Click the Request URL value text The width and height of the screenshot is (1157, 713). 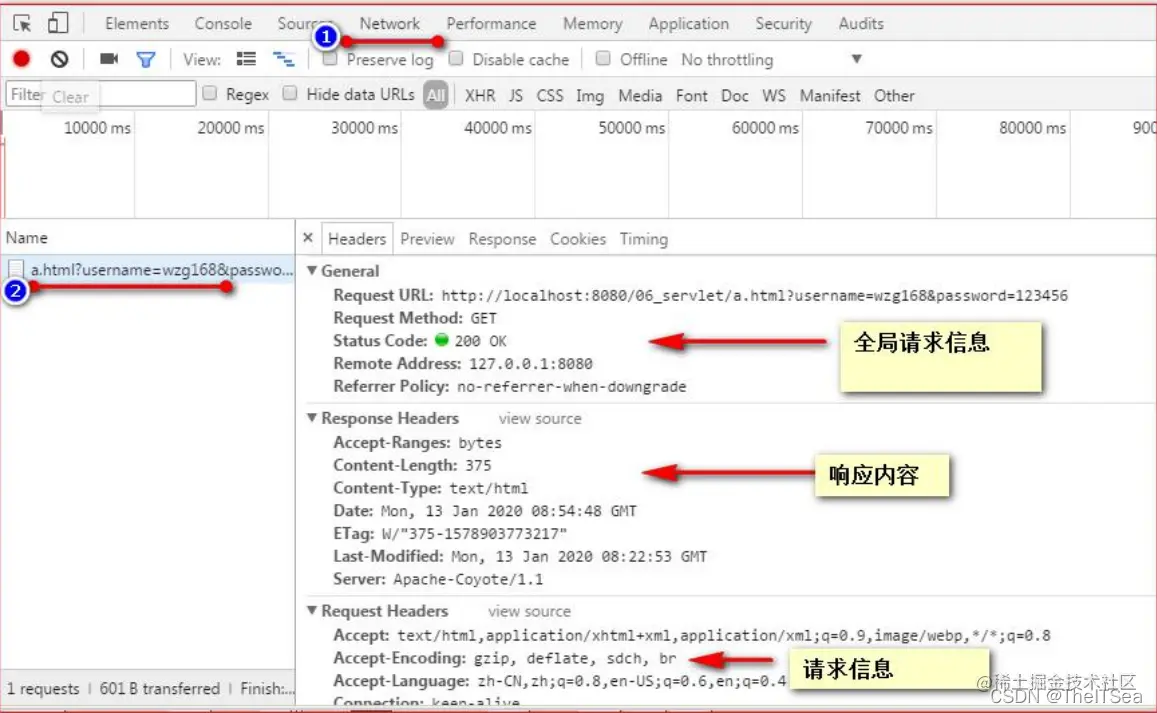pos(754,295)
